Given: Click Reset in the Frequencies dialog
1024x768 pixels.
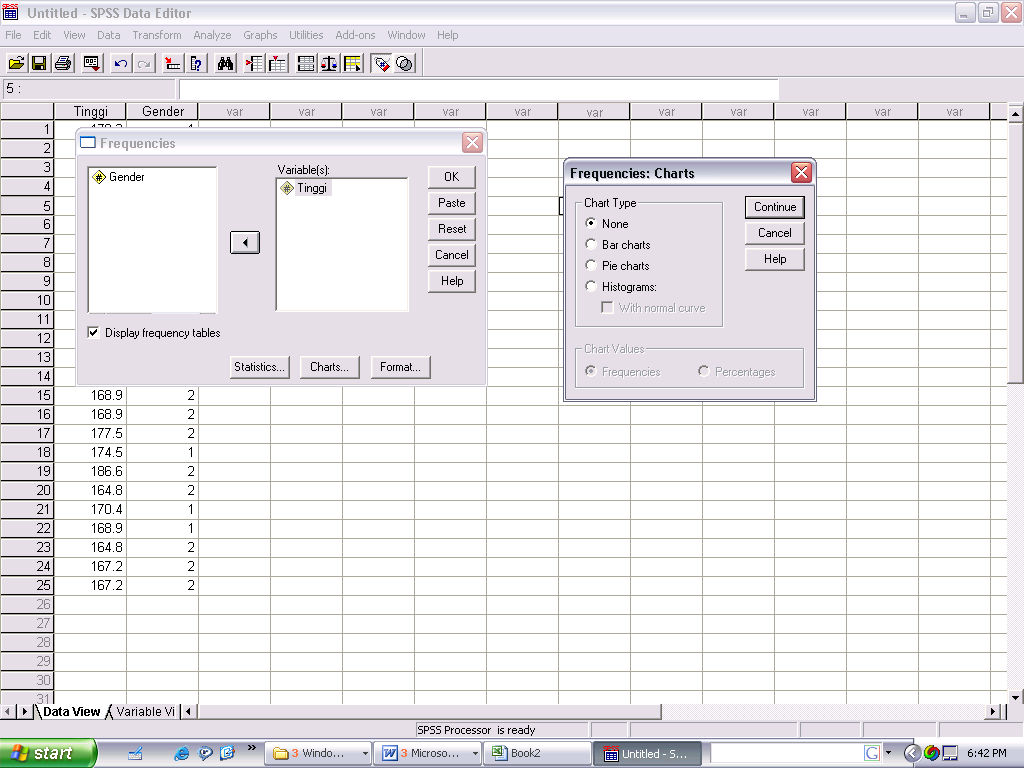Looking at the screenshot, I should pos(451,229).
